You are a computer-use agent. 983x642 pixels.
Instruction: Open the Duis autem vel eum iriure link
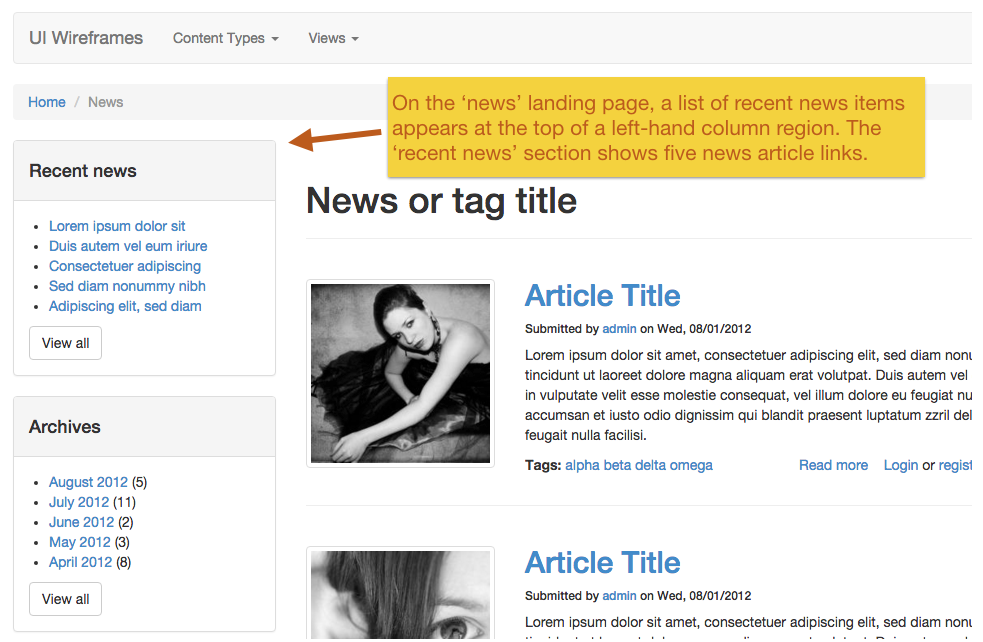click(x=128, y=246)
